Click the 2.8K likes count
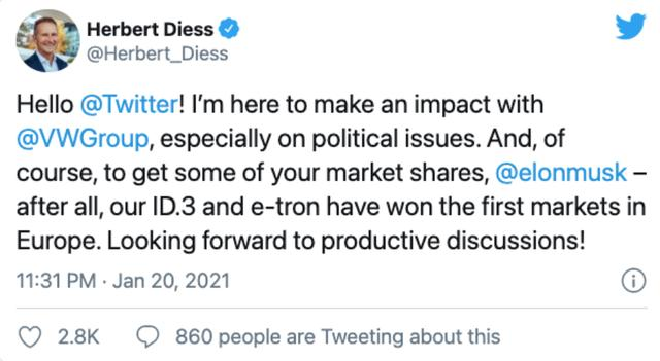Viewport: 660px width, 361px height. pyautogui.click(x=79, y=337)
